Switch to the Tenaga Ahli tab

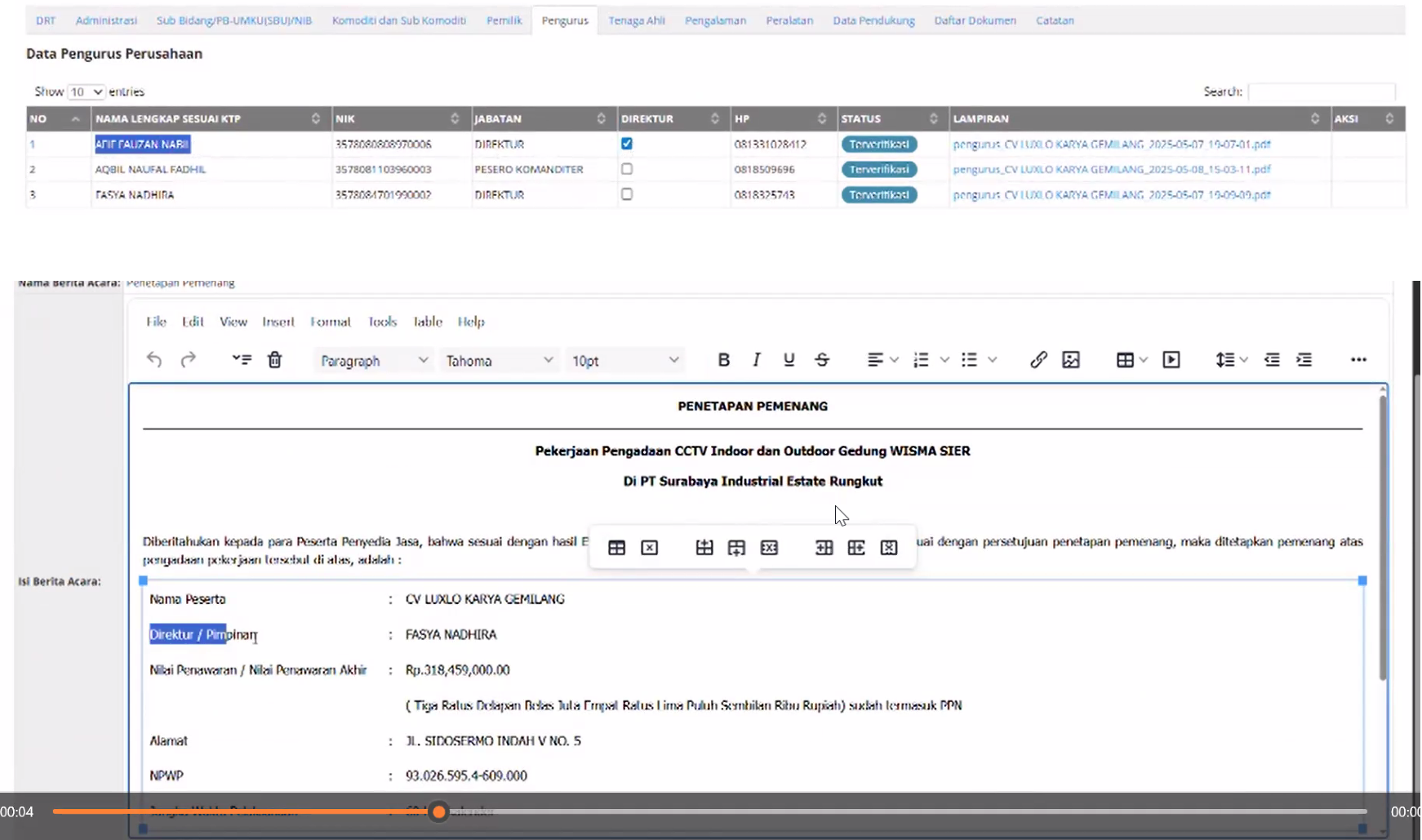point(636,20)
